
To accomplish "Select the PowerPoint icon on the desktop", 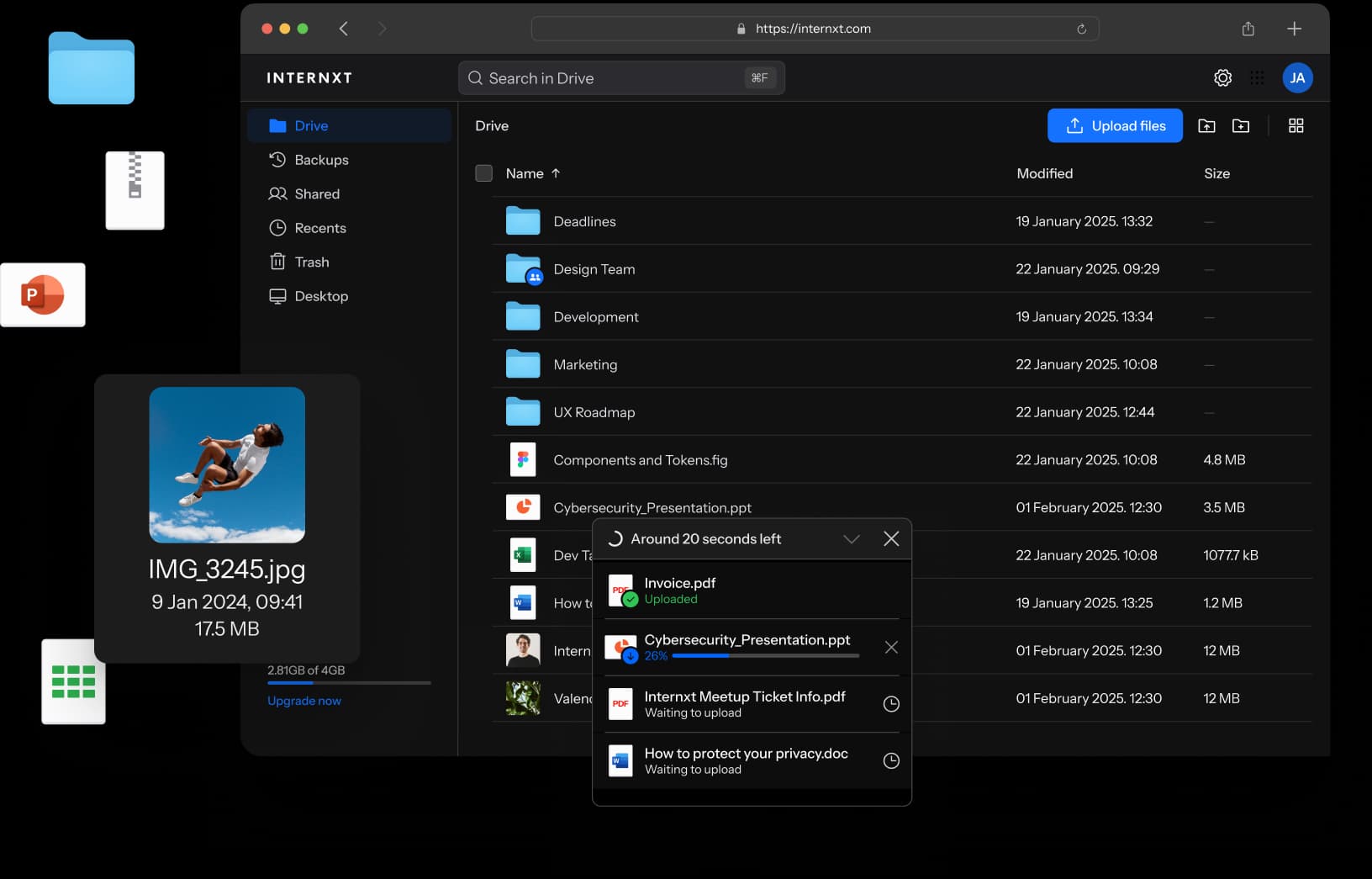I will 42,294.
